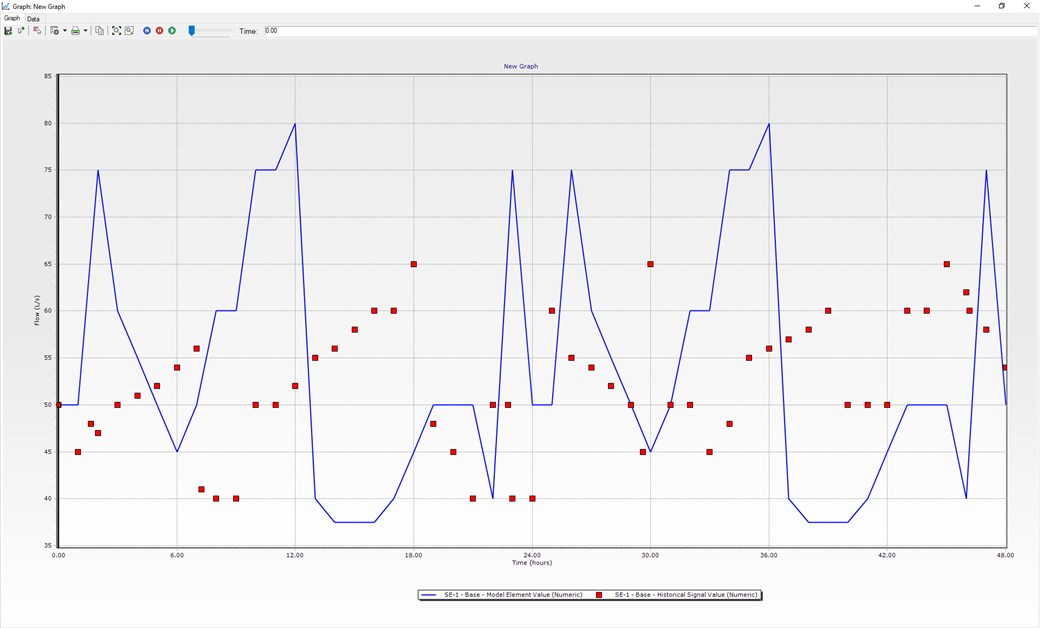This screenshot has height=628, width=1040.
Task: Click the new graph icon
Action: pyautogui.click(x=22, y=31)
